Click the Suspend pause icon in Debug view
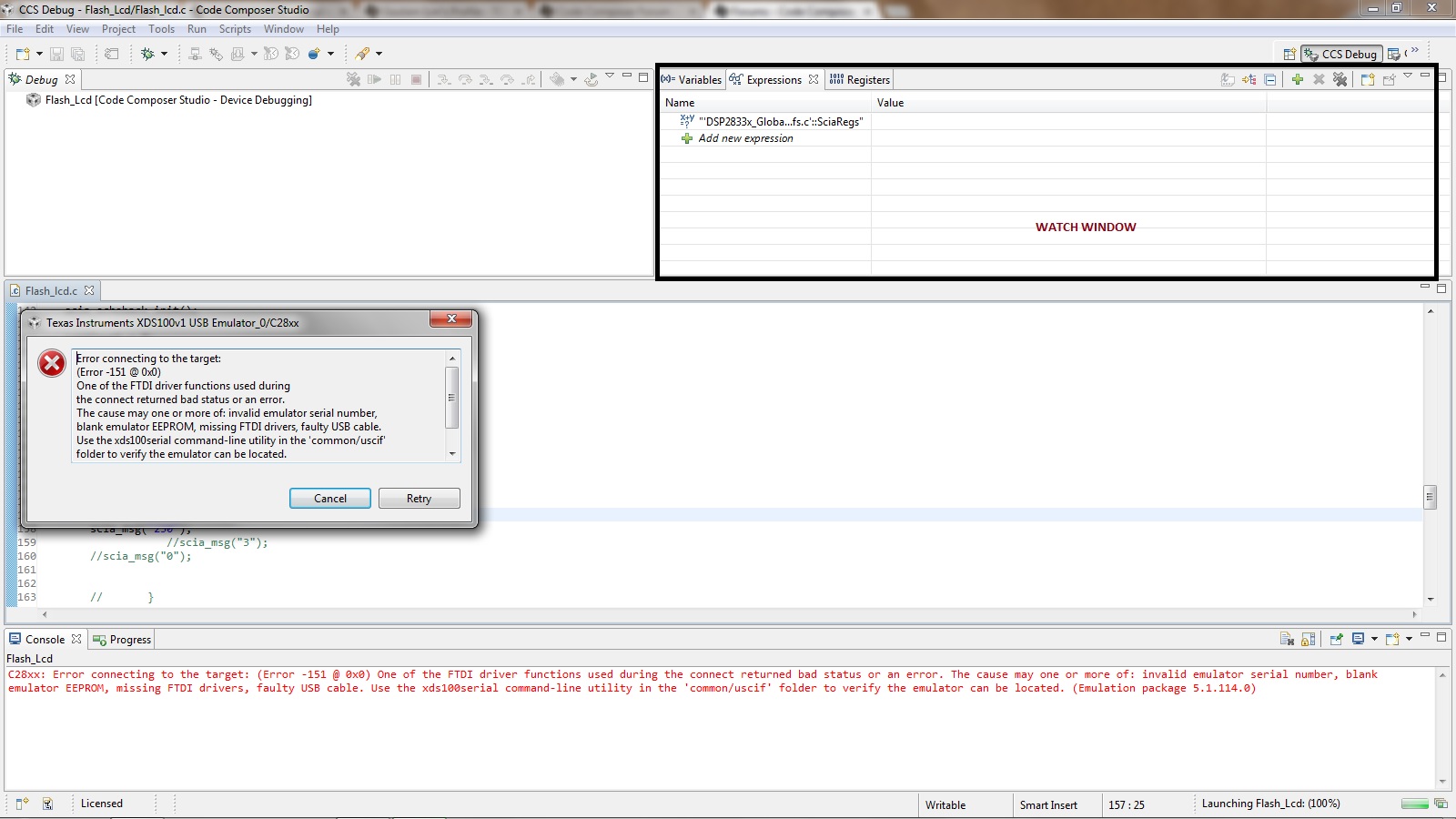Image resolution: width=1456 pixels, height=819 pixels. click(x=395, y=79)
